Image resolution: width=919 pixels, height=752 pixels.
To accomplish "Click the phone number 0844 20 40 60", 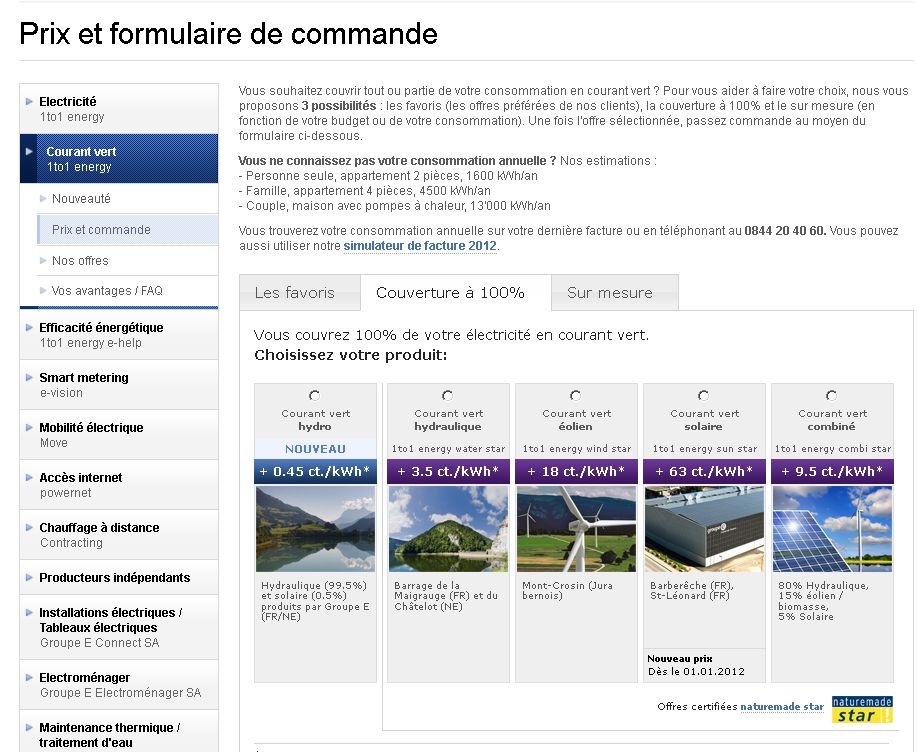I will [785, 231].
